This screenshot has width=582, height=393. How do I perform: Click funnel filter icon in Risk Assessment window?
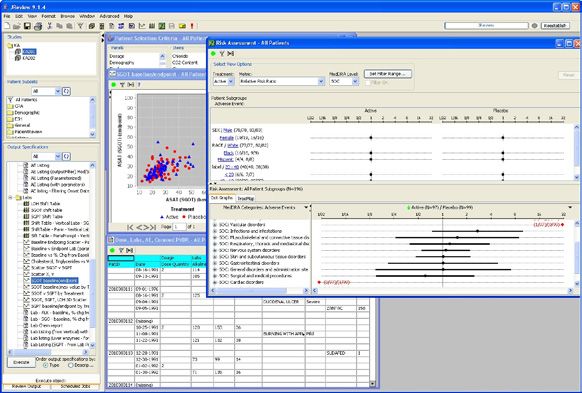click(x=222, y=54)
